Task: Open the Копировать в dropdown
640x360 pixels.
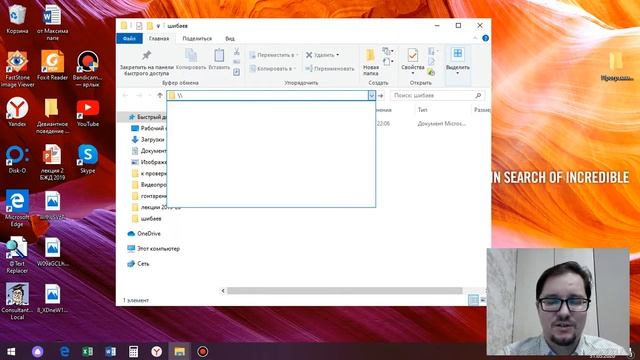Action: coord(273,69)
